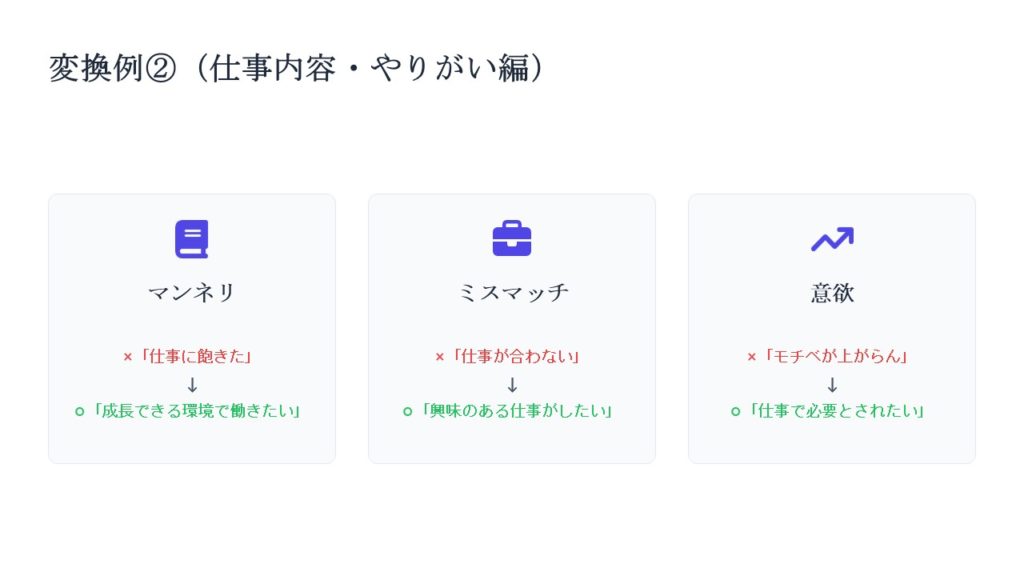Click the red text 仕事に飽きた

(x=198, y=357)
